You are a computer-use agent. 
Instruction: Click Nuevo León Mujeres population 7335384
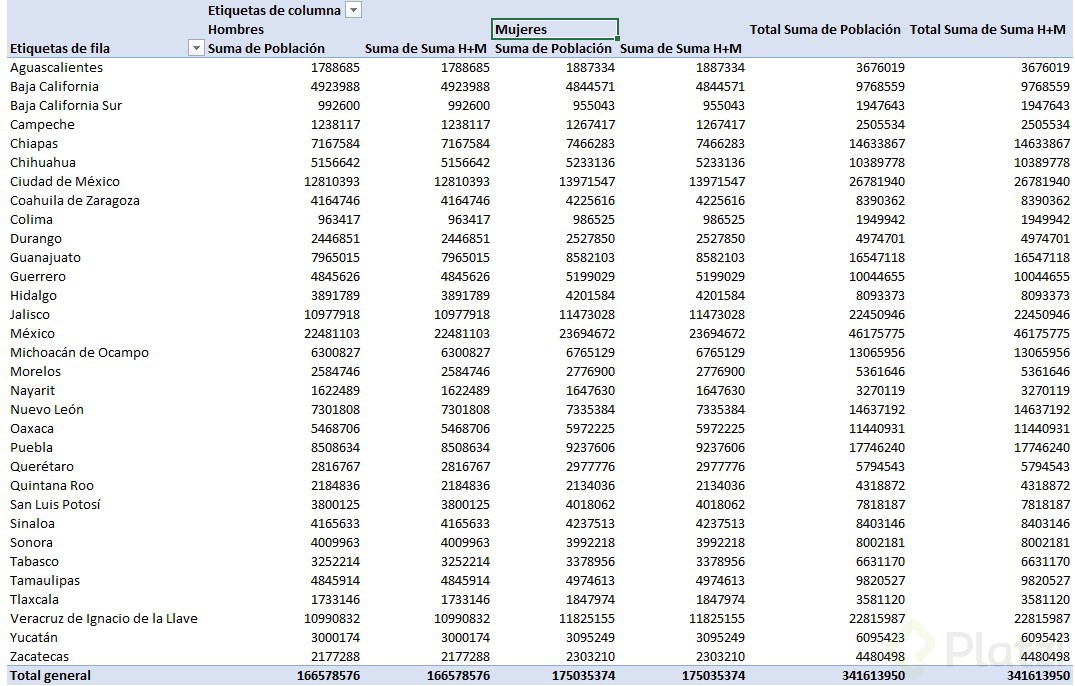click(x=590, y=410)
